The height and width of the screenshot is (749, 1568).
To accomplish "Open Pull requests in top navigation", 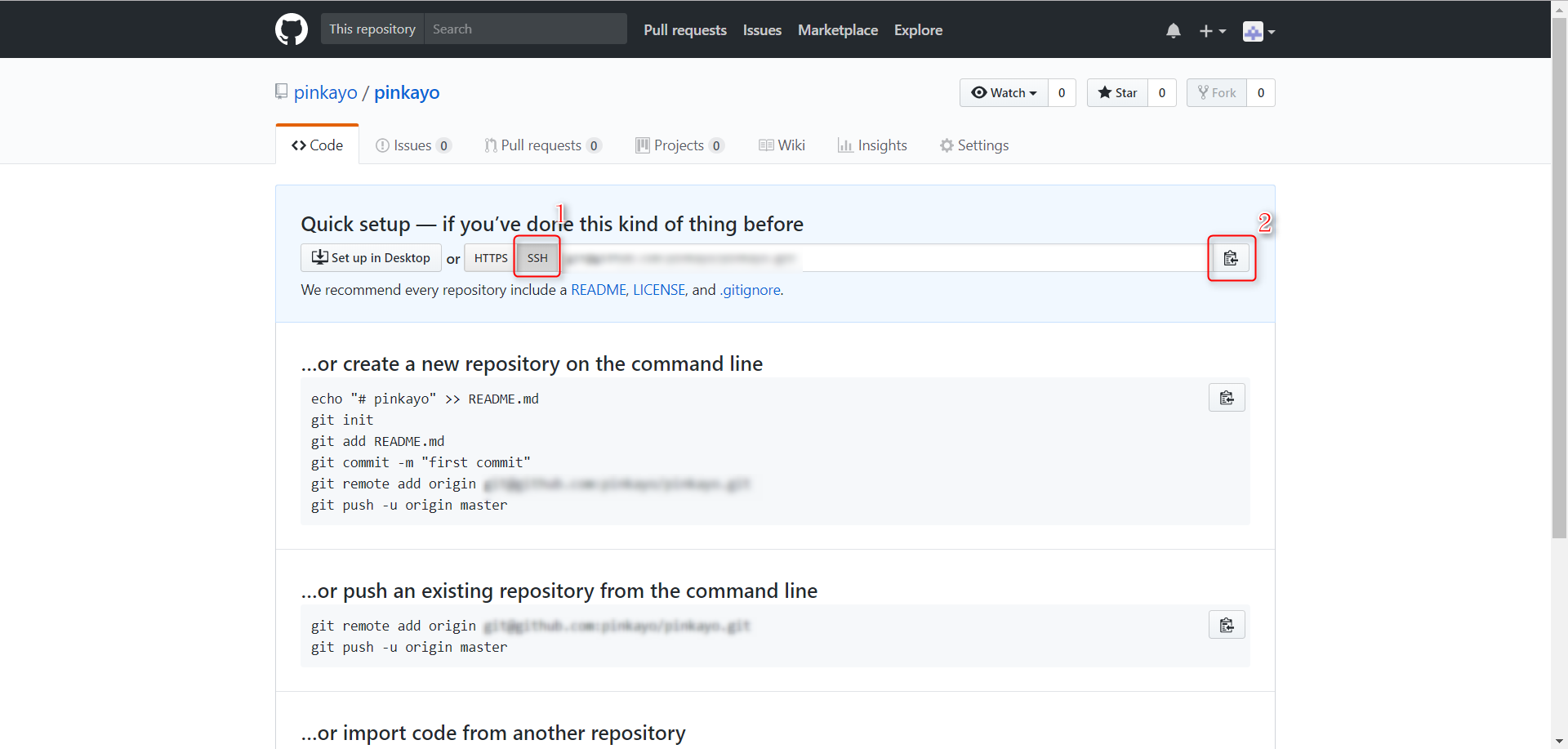I will coord(685,30).
